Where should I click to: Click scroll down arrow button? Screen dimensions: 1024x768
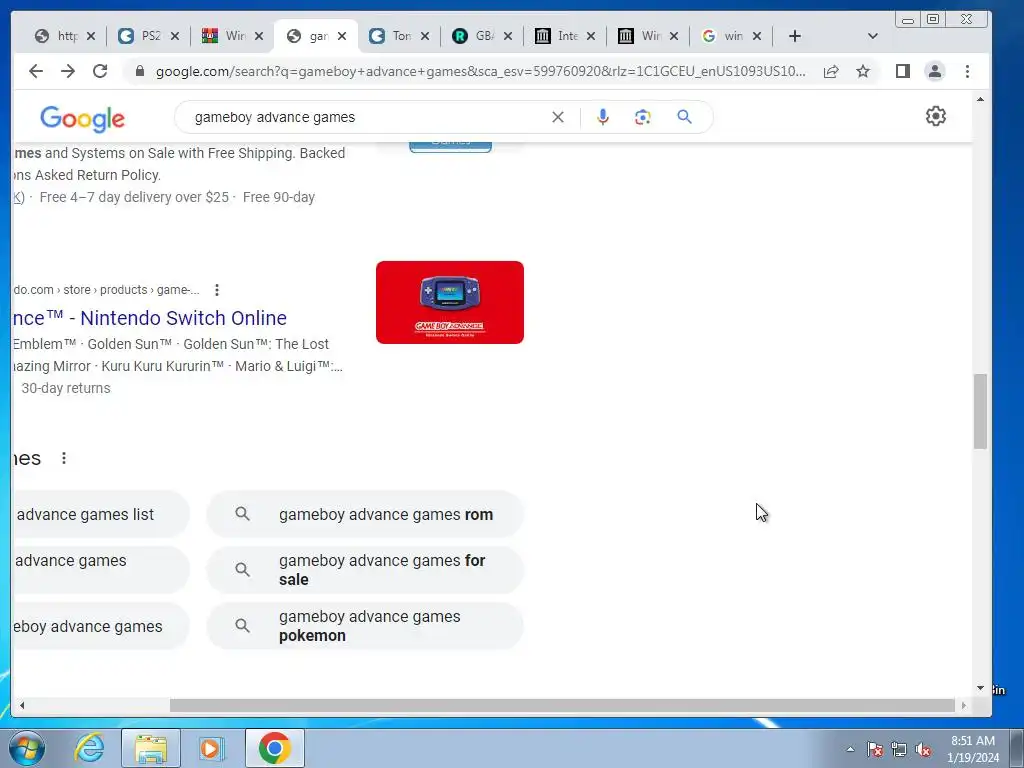[980, 688]
